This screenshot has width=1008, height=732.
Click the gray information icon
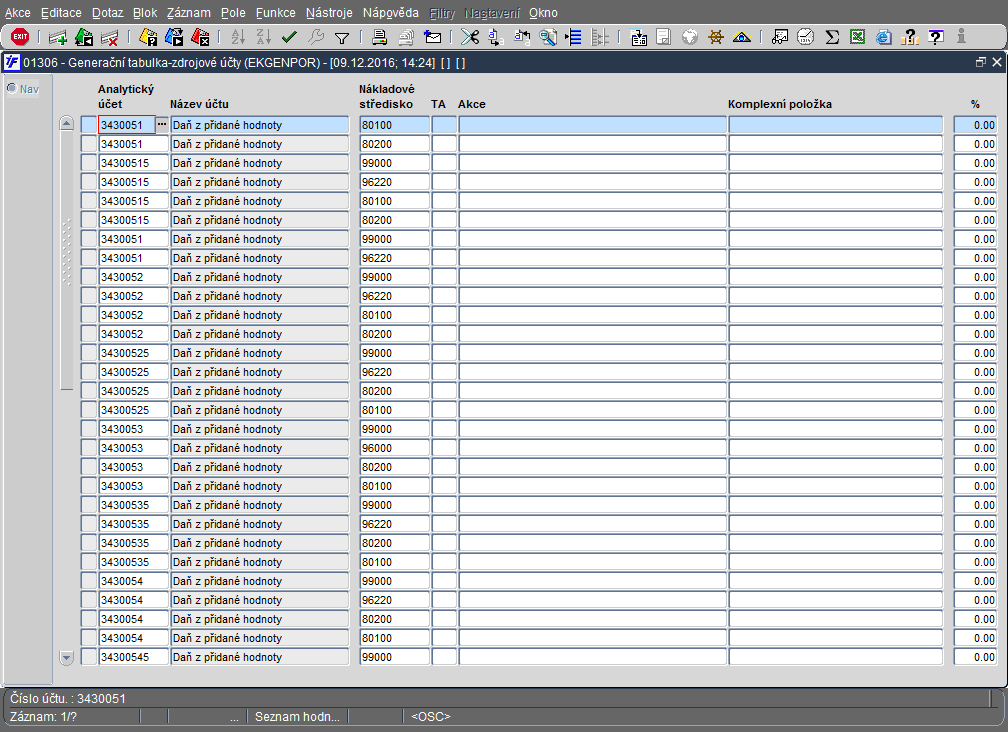tap(961, 37)
